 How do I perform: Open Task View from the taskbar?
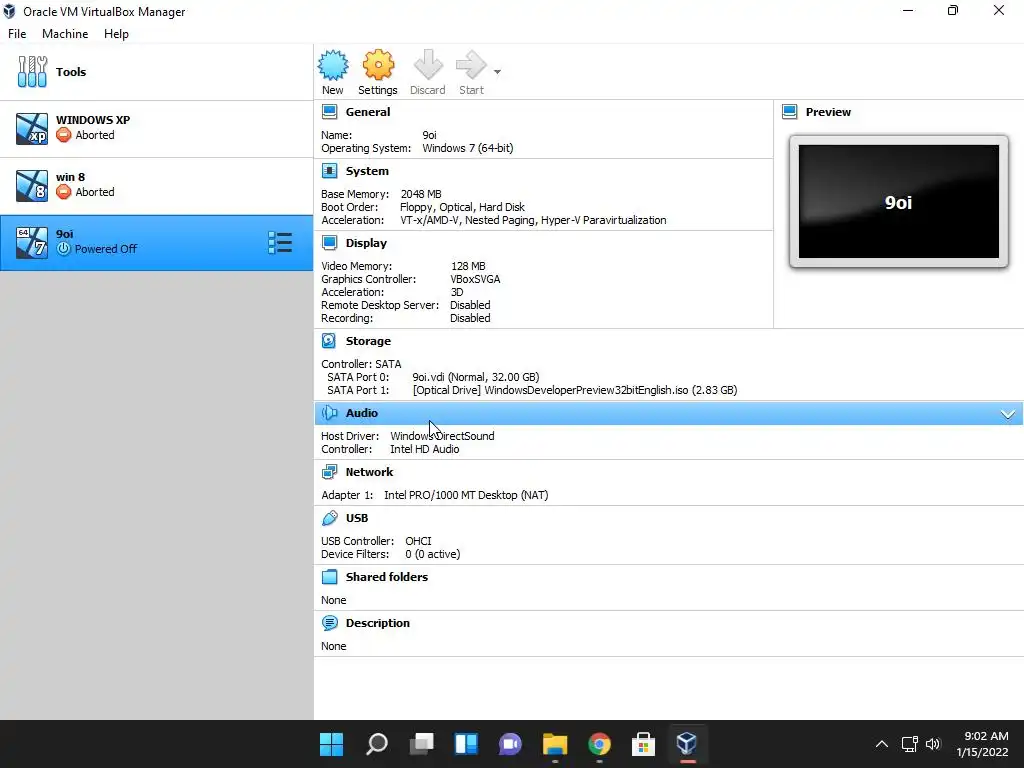[x=421, y=744]
